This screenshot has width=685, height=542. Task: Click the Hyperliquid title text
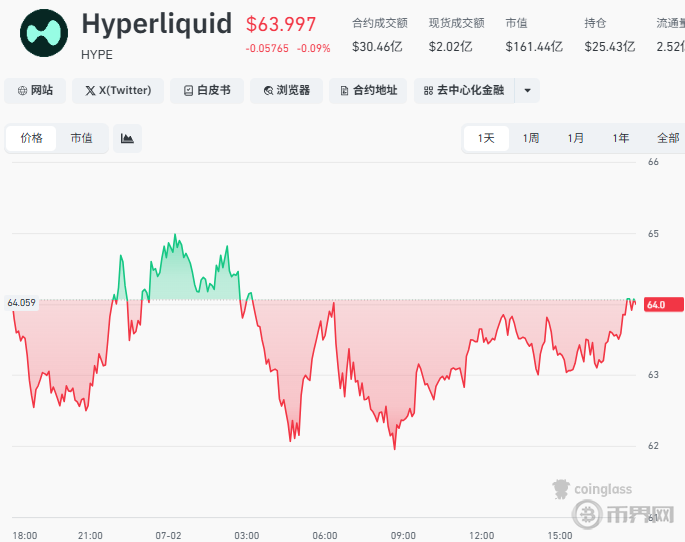point(157,24)
